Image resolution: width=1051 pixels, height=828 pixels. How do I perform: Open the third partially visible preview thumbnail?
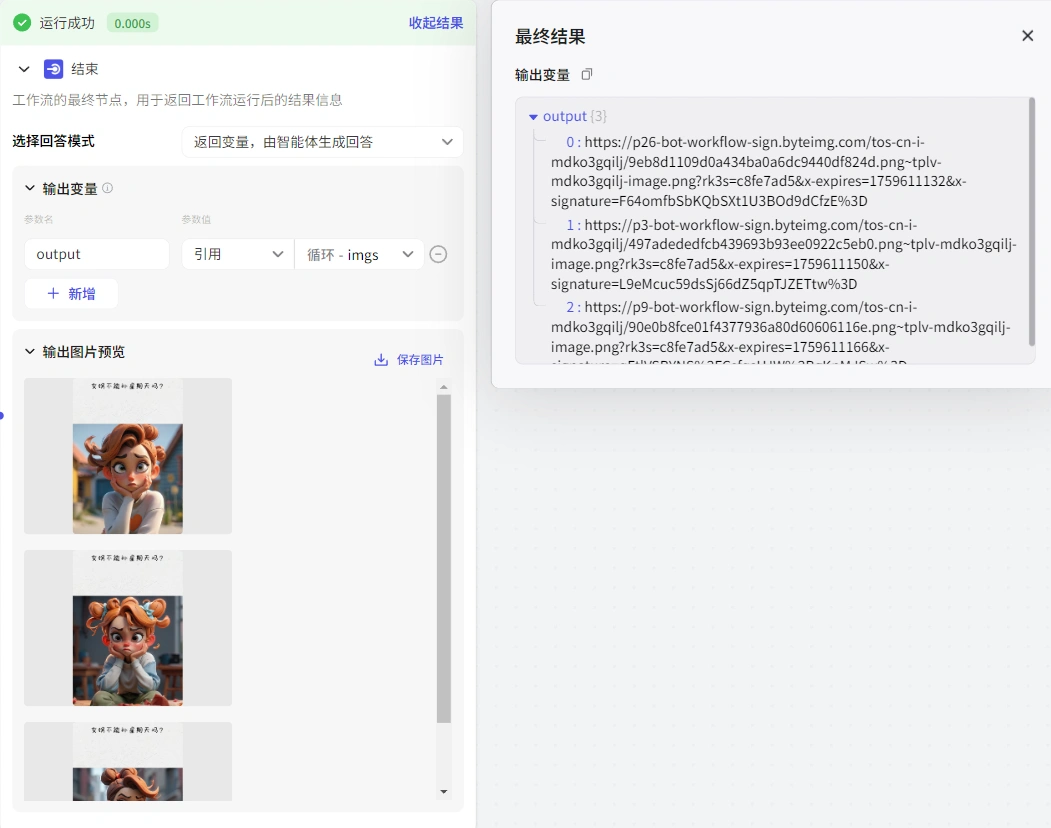(128, 761)
